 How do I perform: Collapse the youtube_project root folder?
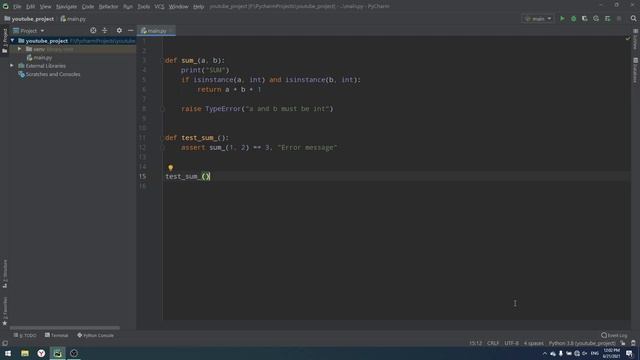click(x=13, y=41)
